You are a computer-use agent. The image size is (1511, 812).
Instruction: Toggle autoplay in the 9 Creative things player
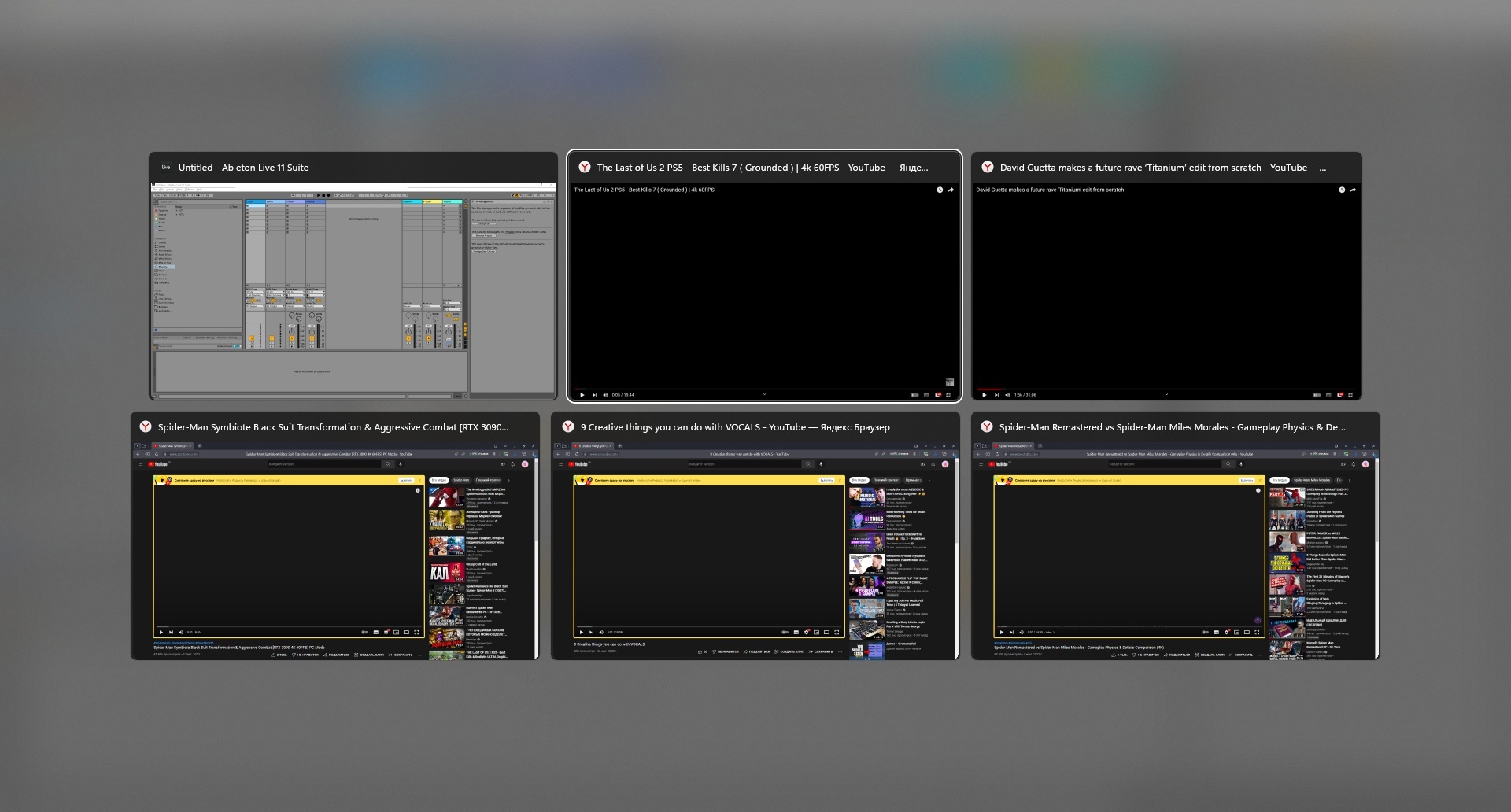pos(785,632)
